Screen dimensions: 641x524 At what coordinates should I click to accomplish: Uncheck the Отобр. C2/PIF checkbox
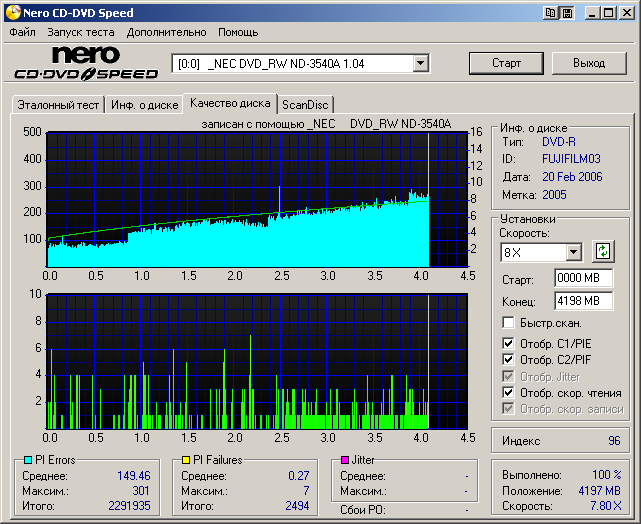[x=509, y=360]
